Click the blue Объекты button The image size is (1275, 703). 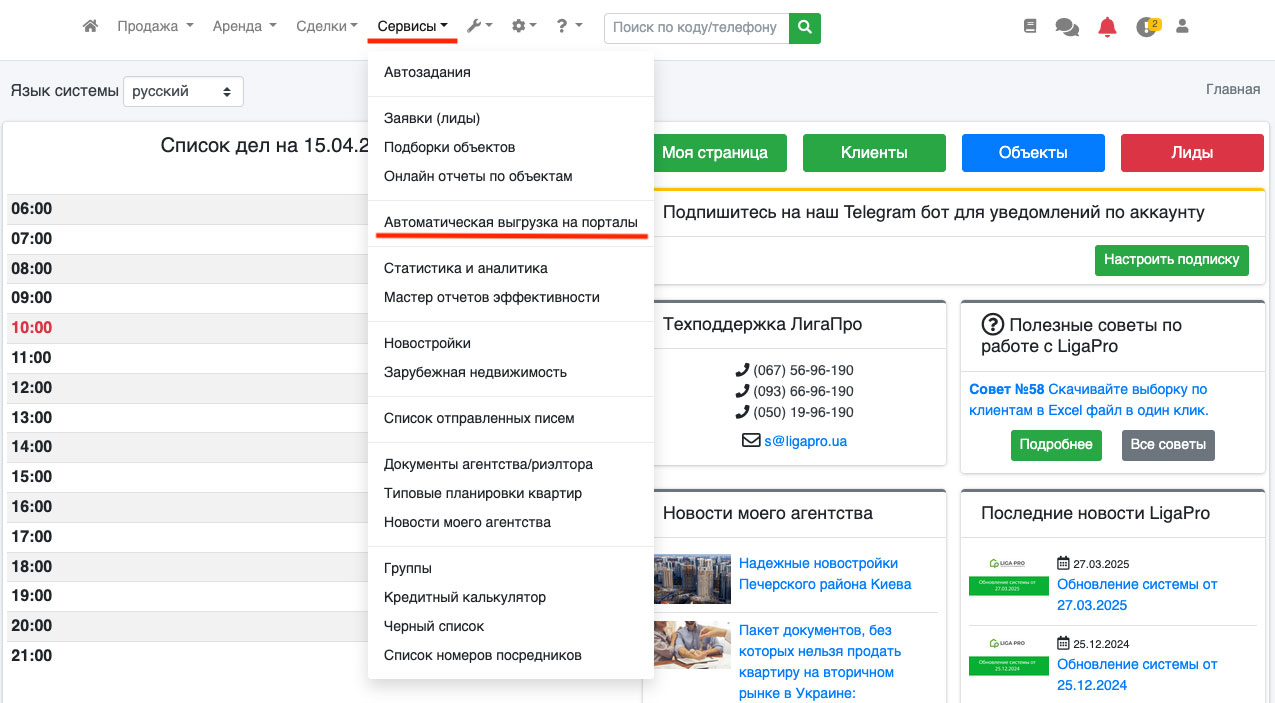[1033, 153]
